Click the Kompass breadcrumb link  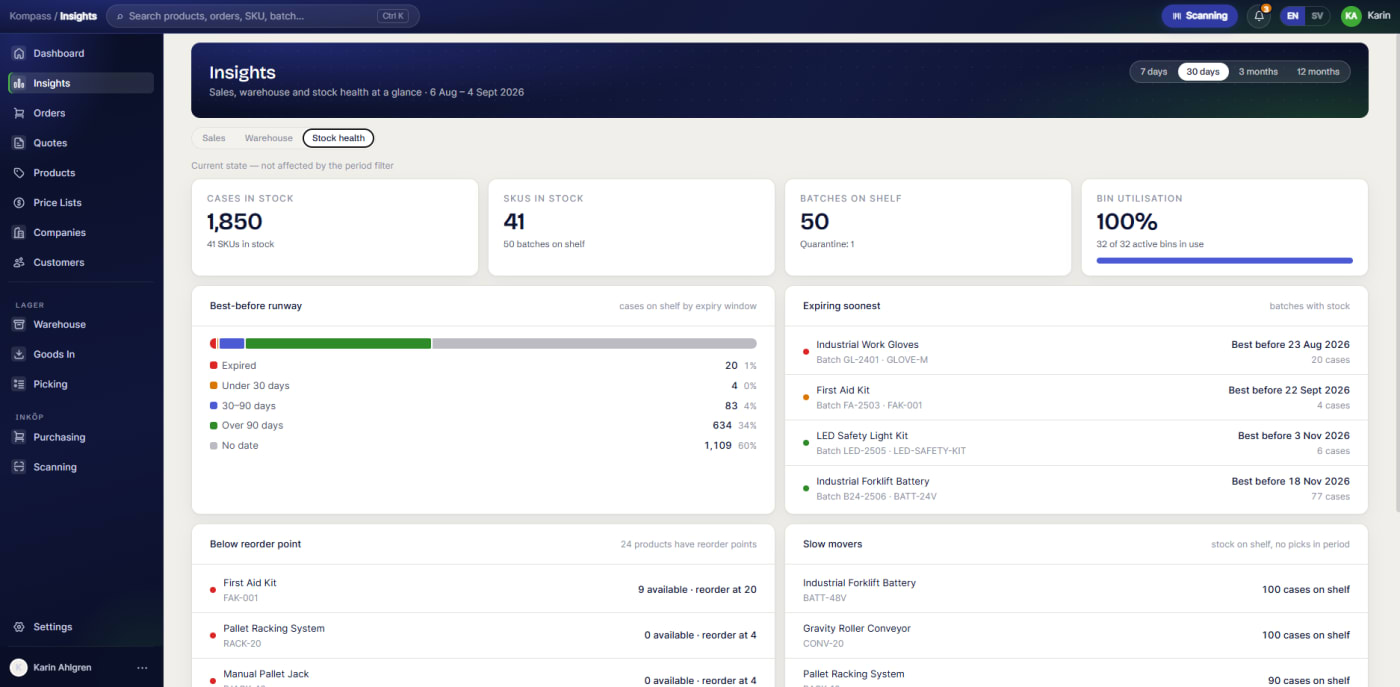[x=30, y=16]
